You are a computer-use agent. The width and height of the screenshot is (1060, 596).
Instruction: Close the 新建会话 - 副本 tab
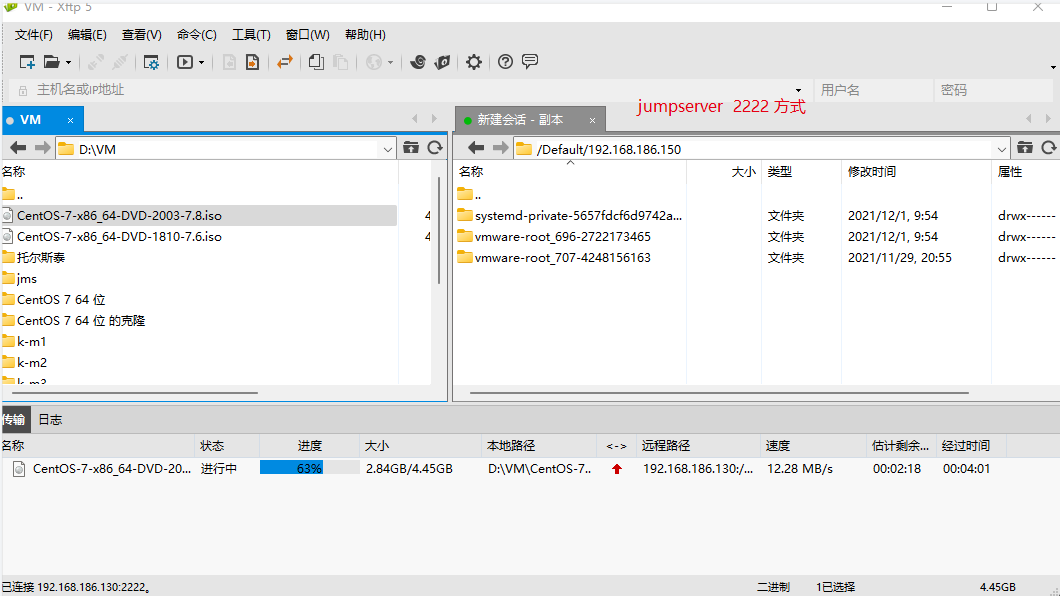point(592,120)
